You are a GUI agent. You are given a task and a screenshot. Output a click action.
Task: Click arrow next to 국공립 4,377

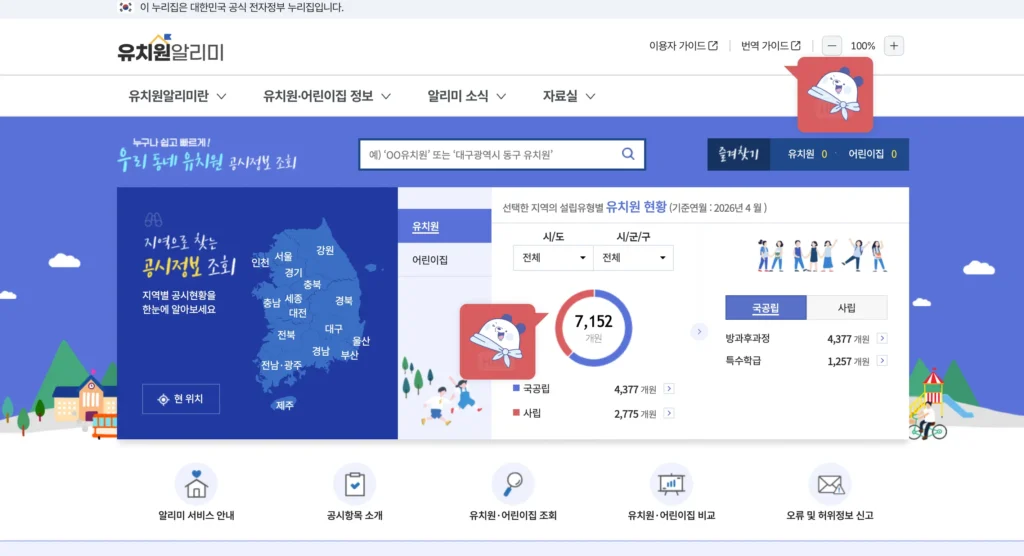669,389
